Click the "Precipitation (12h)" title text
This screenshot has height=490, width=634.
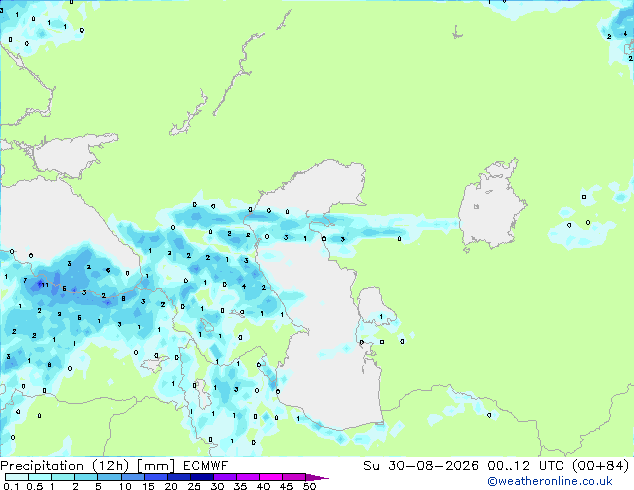[65, 466]
